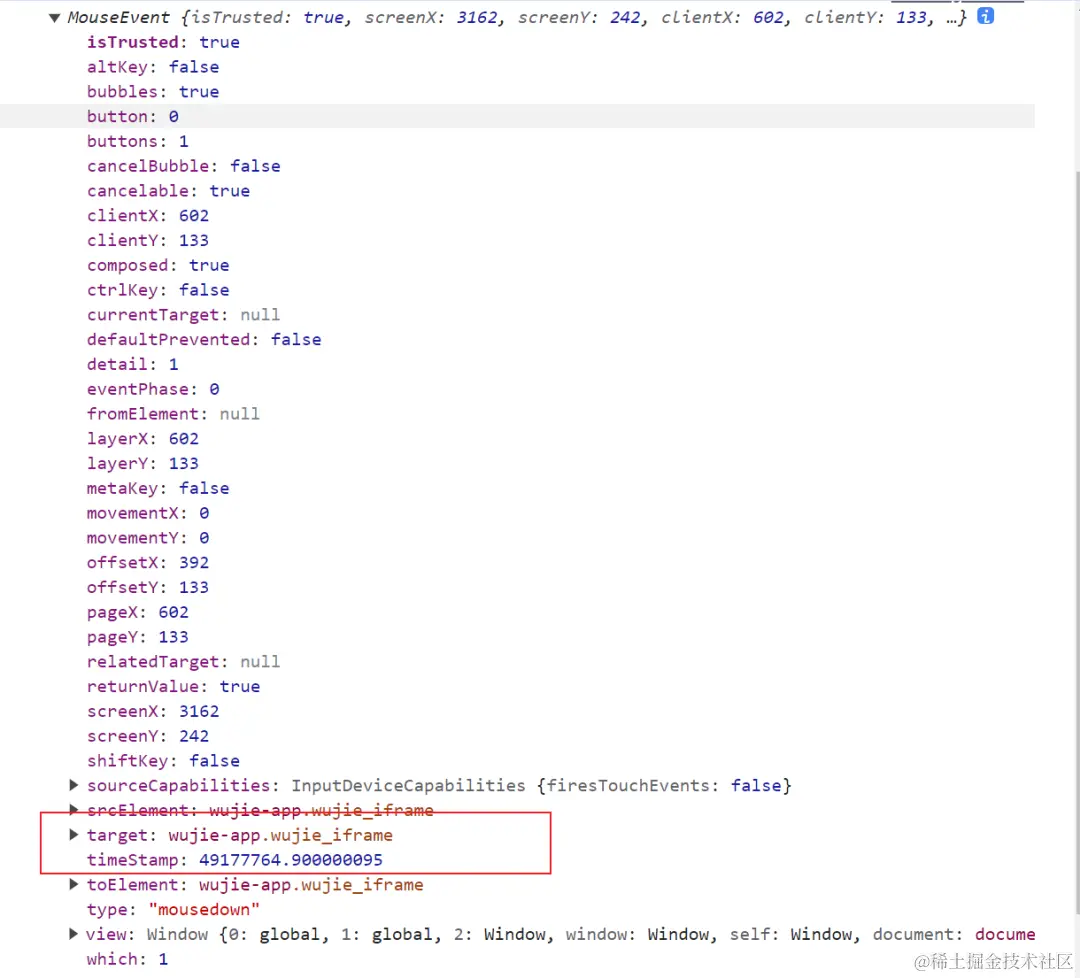Click the timeStamp value 49177764.900000095
Image resolution: width=1080 pixels, height=978 pixels.
click(x=291, y=860)
